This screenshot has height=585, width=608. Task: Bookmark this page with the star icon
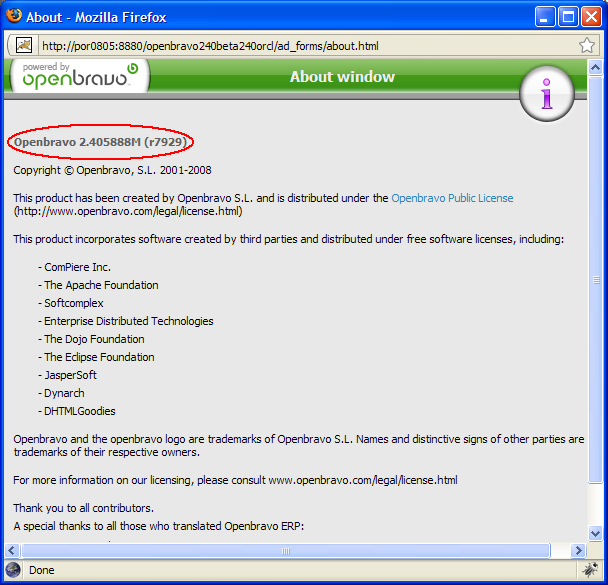point(587,45)
